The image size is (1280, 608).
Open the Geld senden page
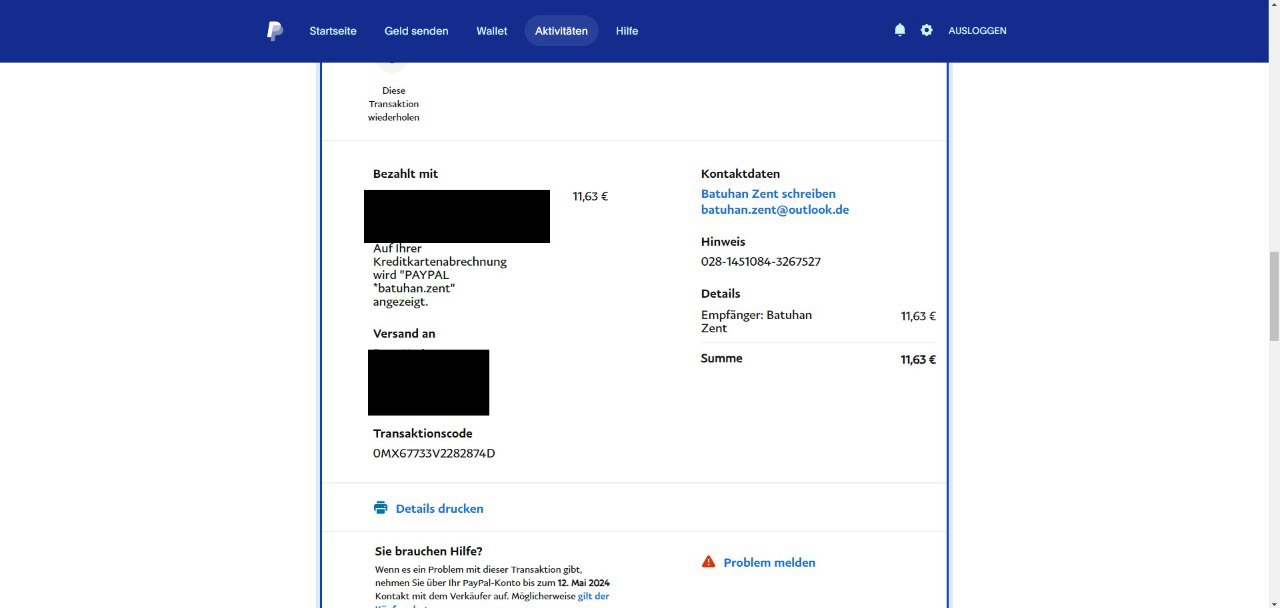[416, 31]
